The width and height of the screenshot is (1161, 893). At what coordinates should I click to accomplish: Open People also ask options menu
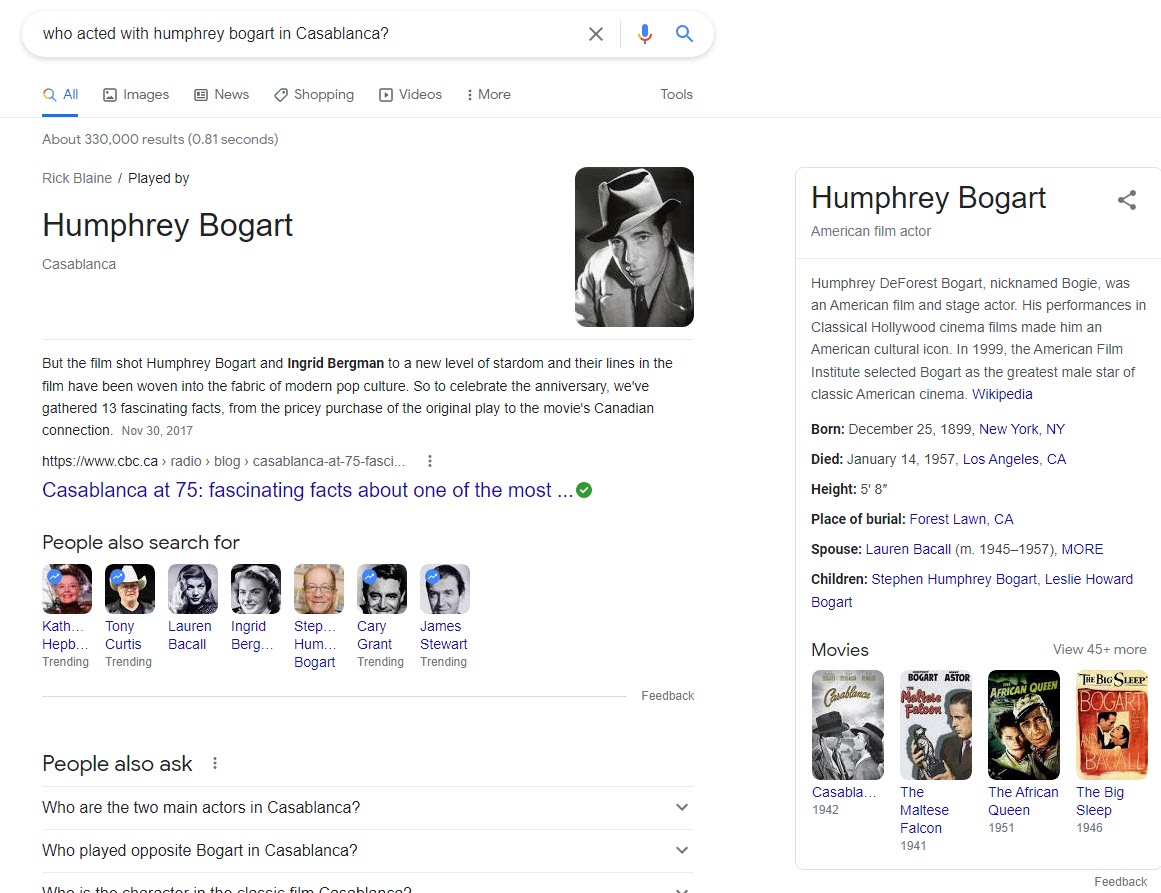pos(215,763)
